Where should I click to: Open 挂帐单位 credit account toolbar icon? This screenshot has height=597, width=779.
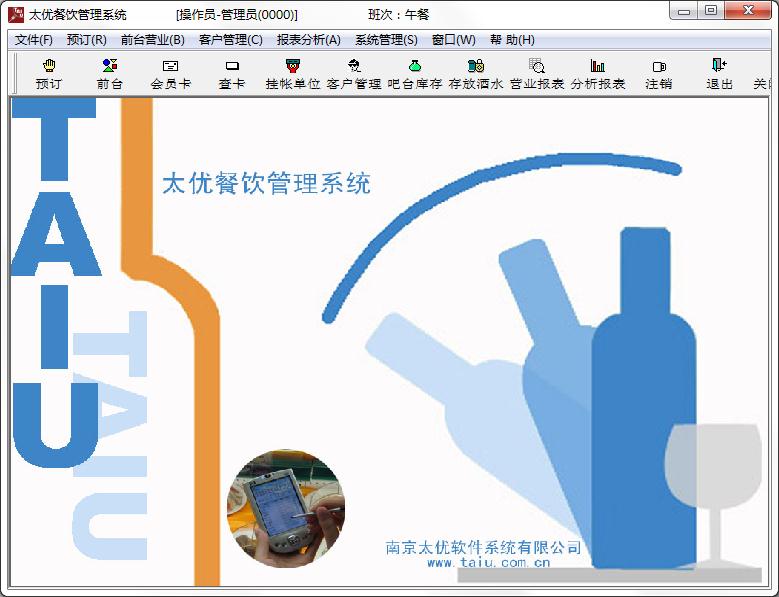click(x=293, y=74)
